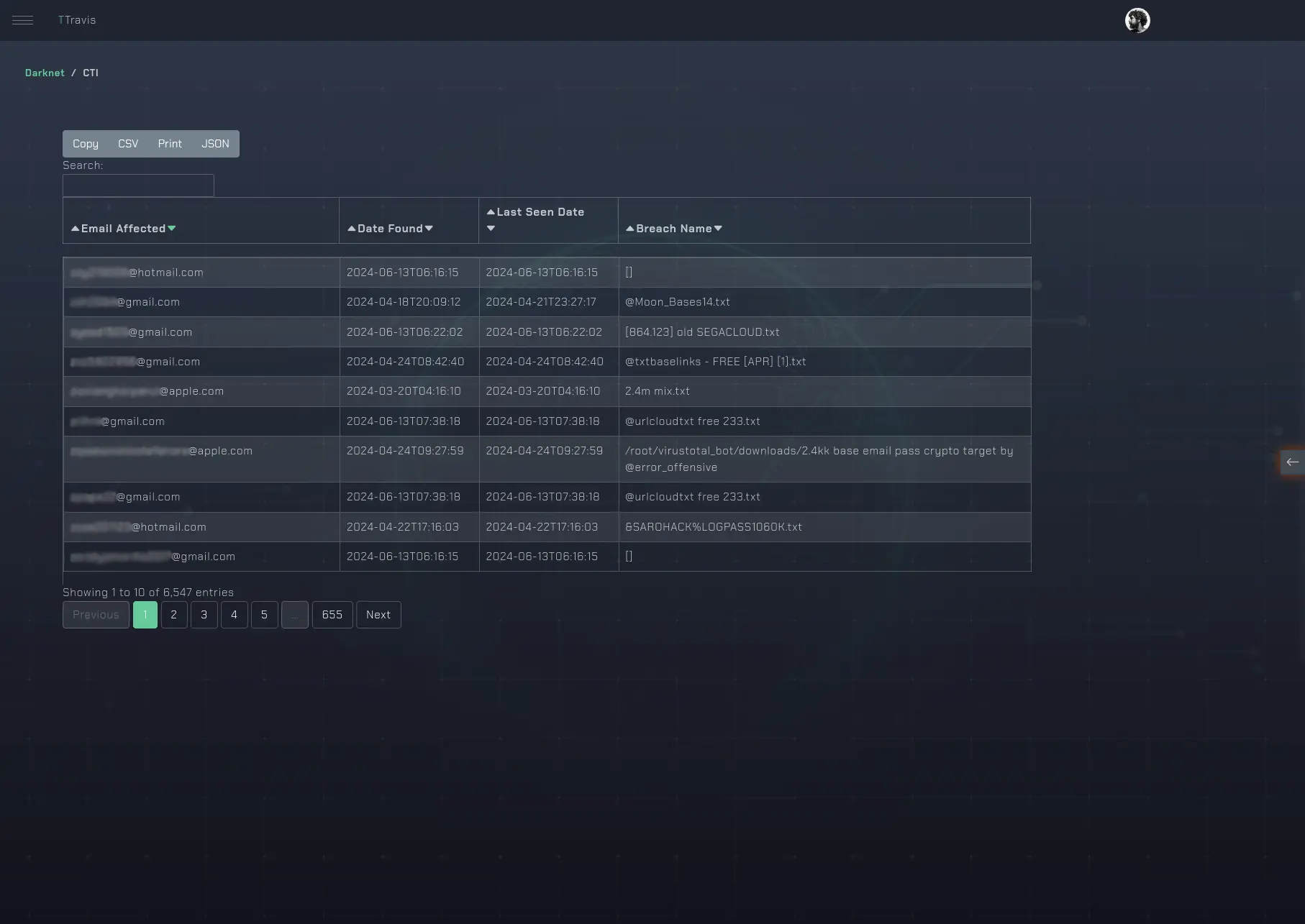
Task: Click the disabled Previous button
Action: 96,615
